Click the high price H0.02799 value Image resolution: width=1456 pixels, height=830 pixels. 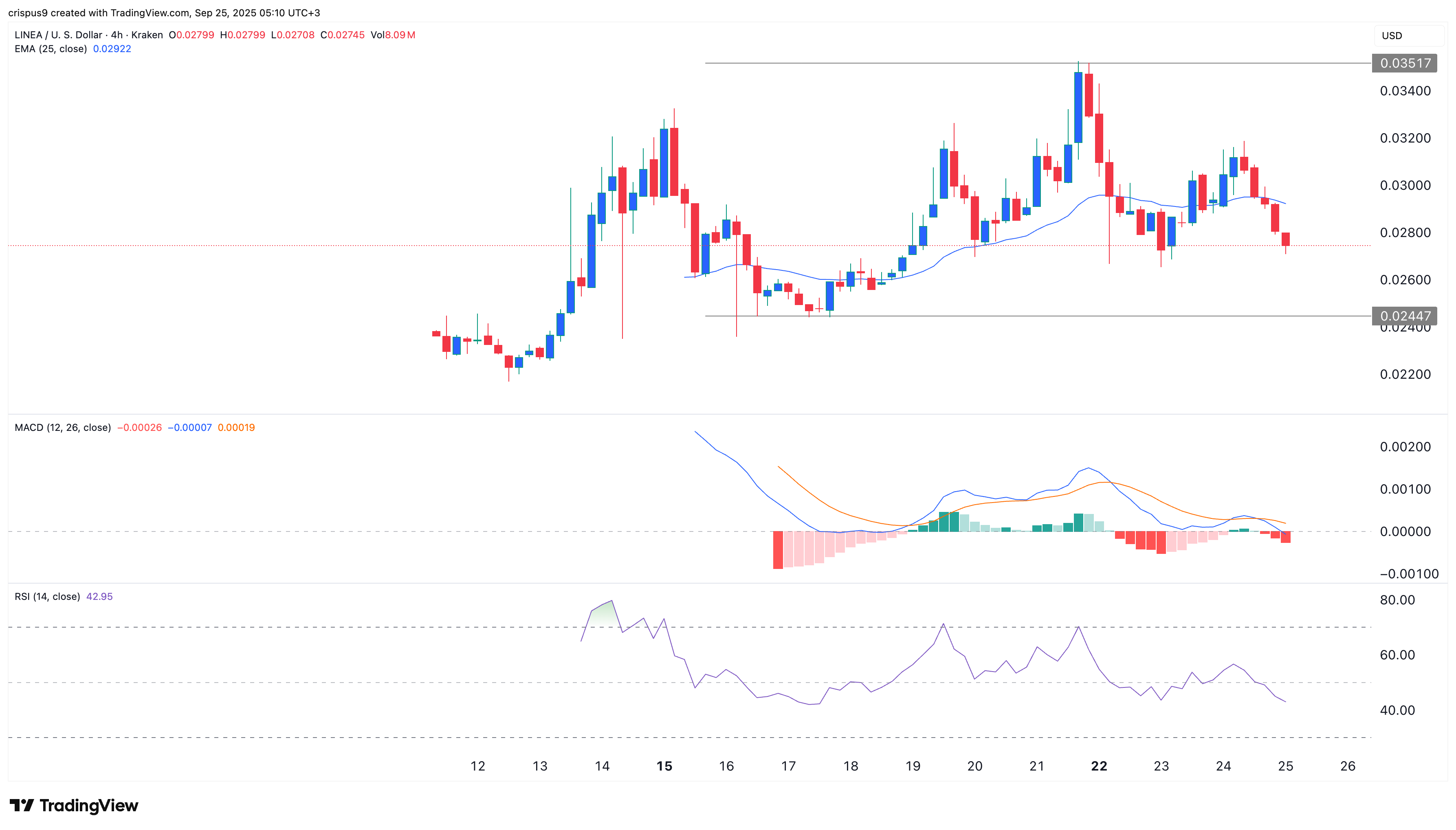pos(242,35)
